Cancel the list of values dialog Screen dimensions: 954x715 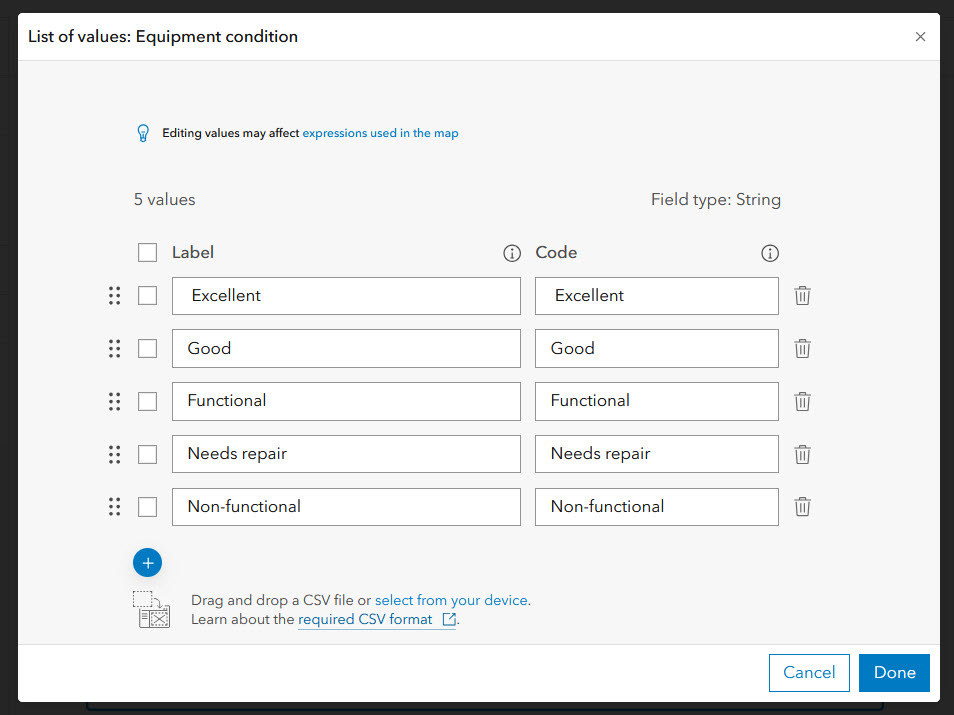click(x=809, y=673)
